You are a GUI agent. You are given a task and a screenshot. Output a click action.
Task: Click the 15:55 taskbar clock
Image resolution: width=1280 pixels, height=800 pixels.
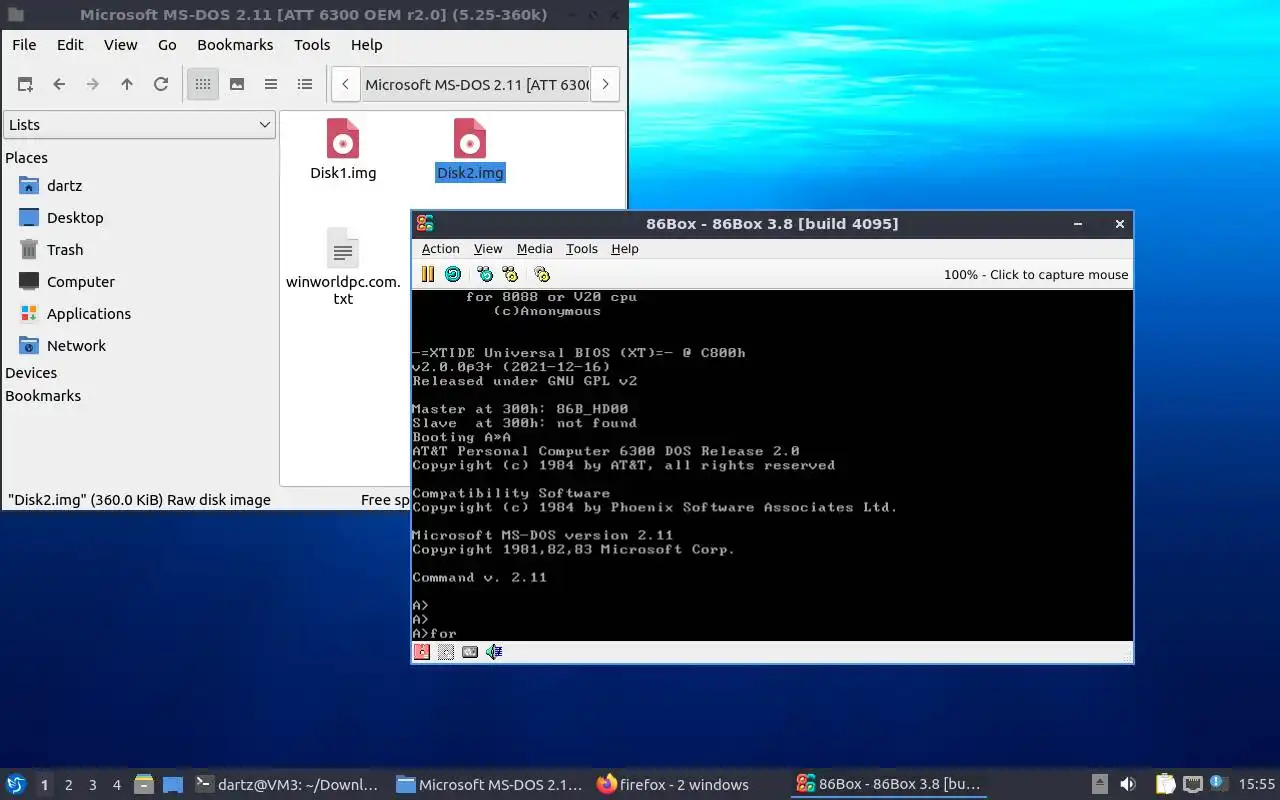pyautogui.click(x=1257, y=785)
